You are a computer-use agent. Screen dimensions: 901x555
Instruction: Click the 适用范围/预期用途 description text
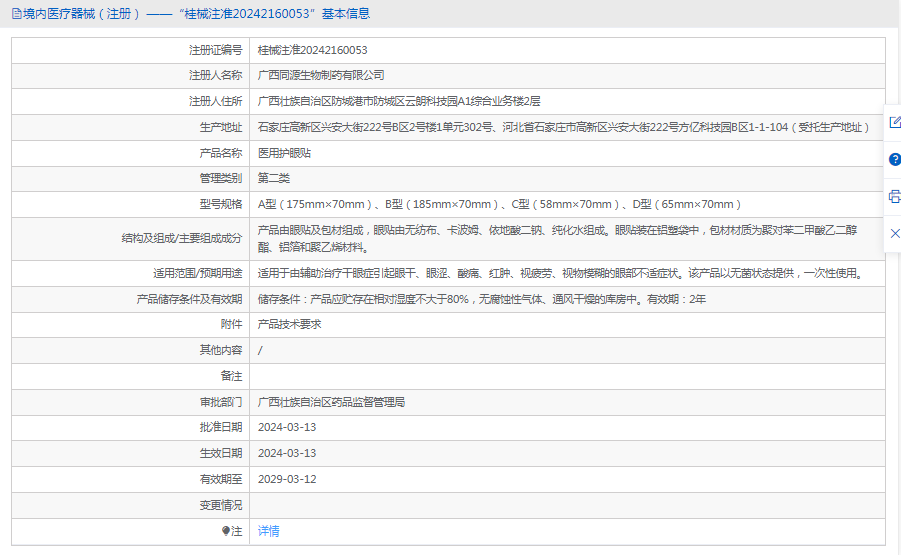559,273
